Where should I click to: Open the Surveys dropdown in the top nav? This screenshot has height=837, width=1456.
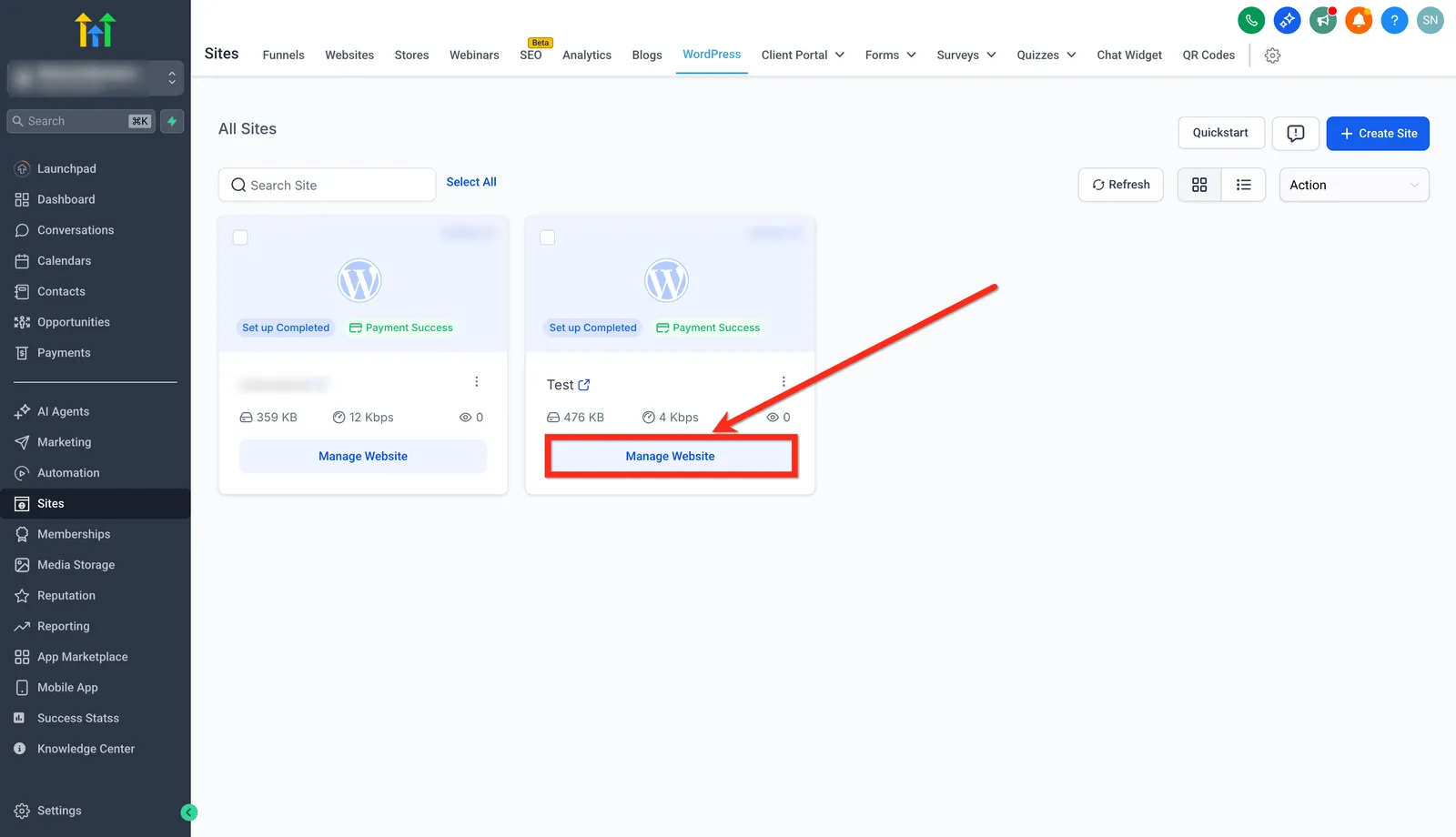966,55
